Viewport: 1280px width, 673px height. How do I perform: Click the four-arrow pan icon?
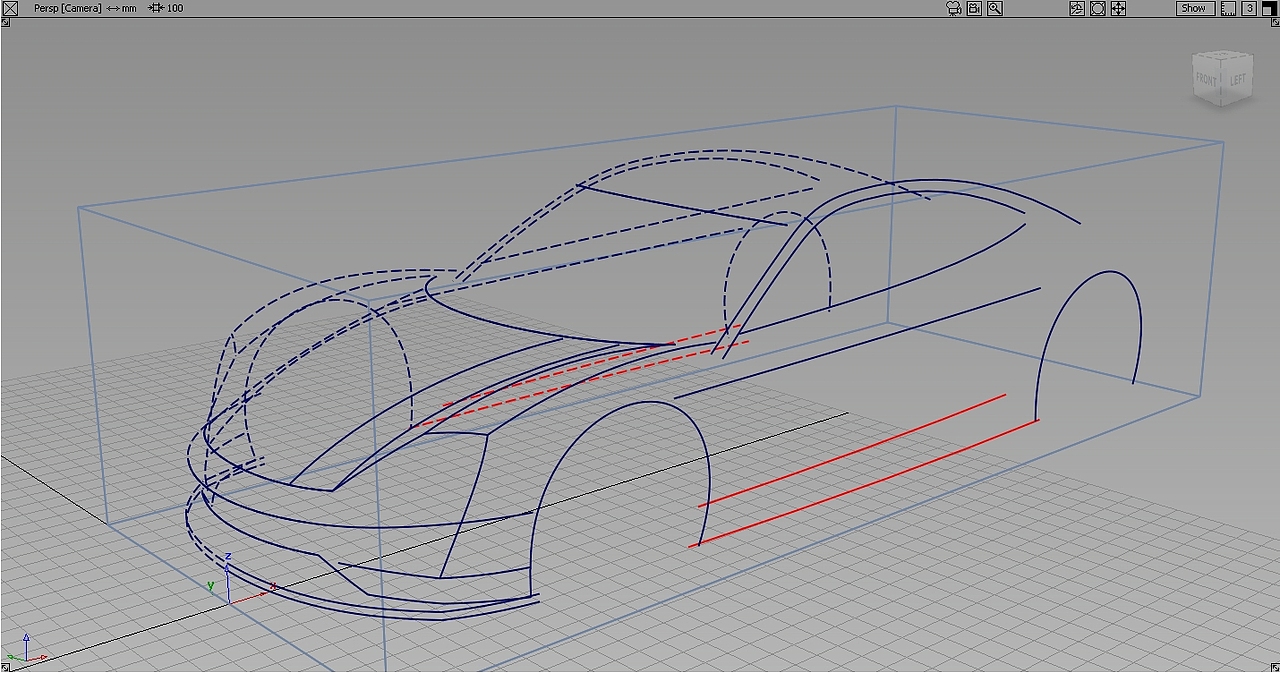(1118, 8)
